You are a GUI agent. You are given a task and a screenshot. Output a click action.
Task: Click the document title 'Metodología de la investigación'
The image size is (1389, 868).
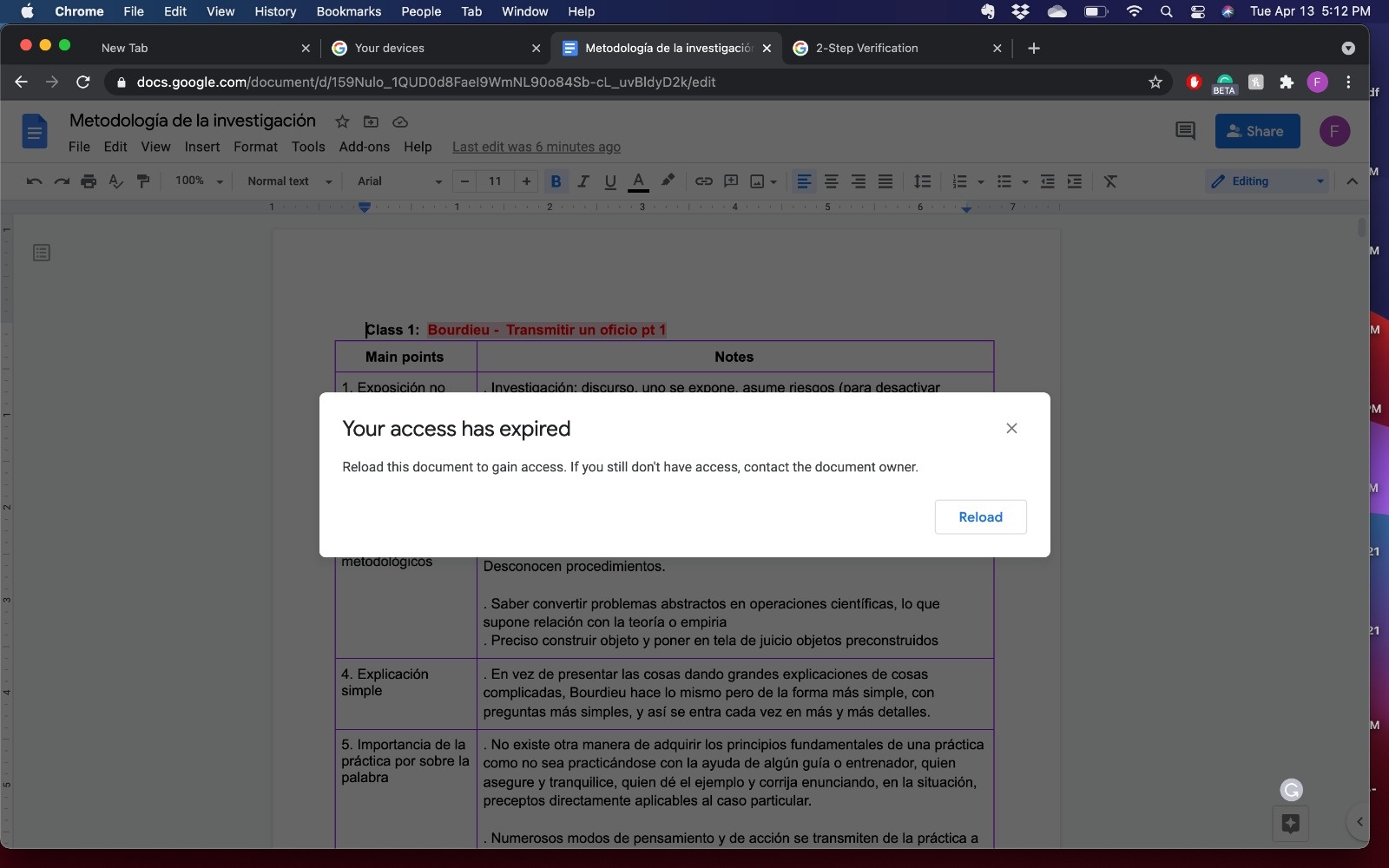193,121
